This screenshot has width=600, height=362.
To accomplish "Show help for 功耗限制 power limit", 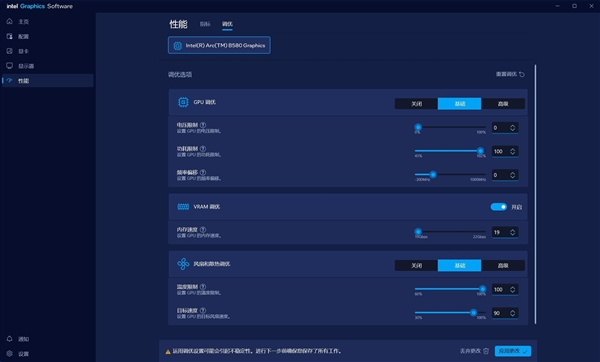I will coord(203,148).
